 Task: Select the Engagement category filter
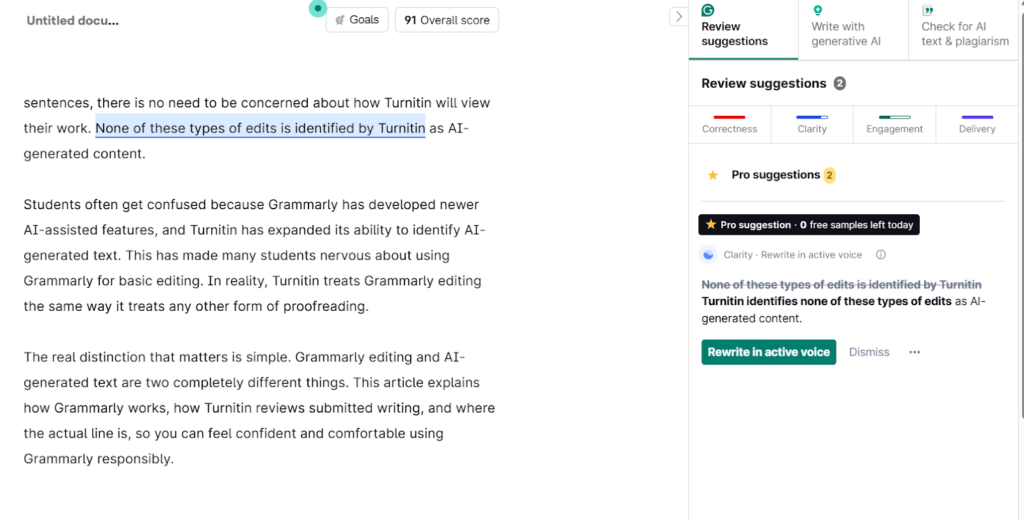click(x=894, y=124)
